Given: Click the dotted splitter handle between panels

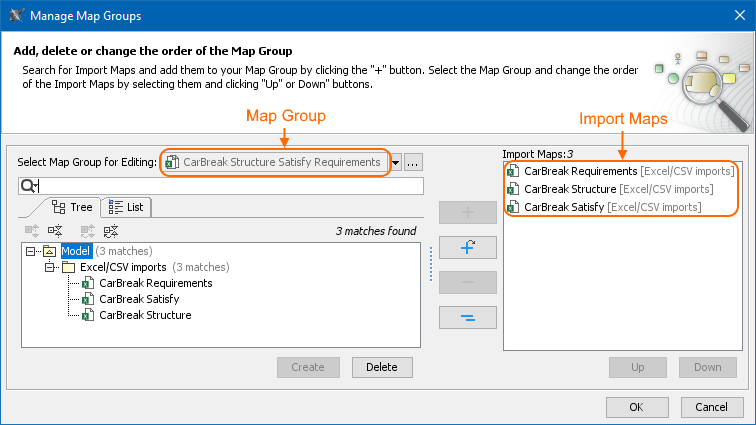Looking at the screenshot, I should tap(432, 265).
